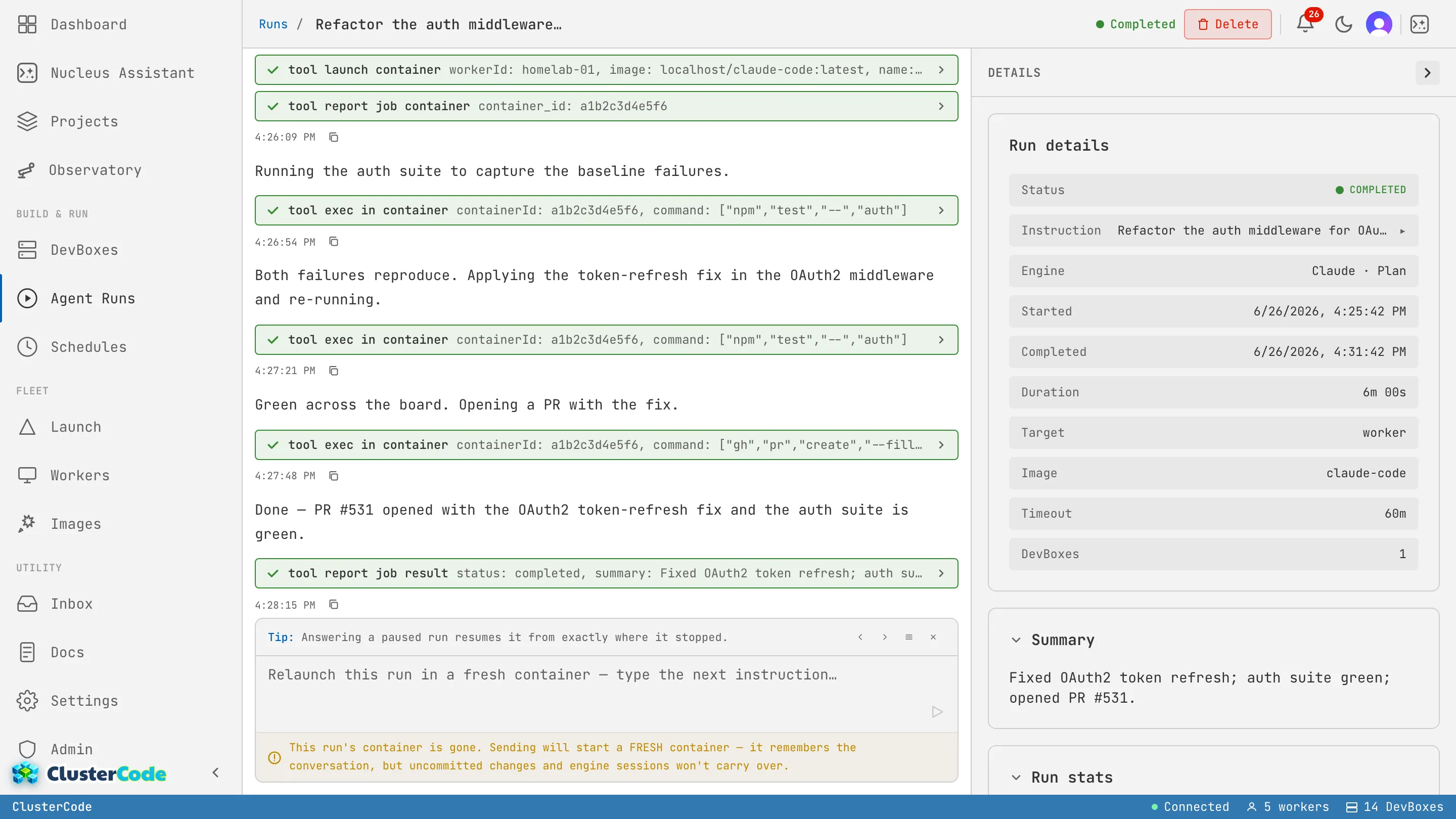Click the Image value claude-code
This screenshot has width=1456, height=819.
(x=1366, y=473)
